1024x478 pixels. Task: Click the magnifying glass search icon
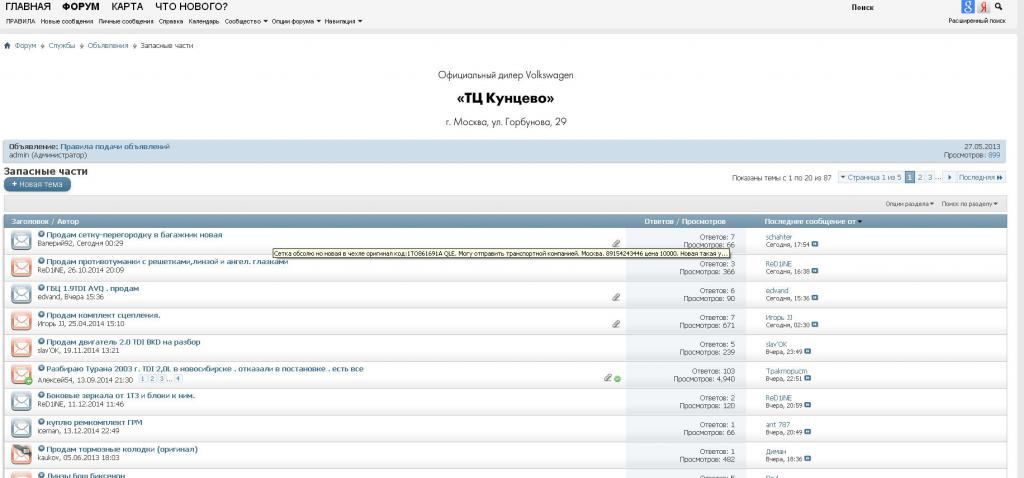(x=999, y=7)
